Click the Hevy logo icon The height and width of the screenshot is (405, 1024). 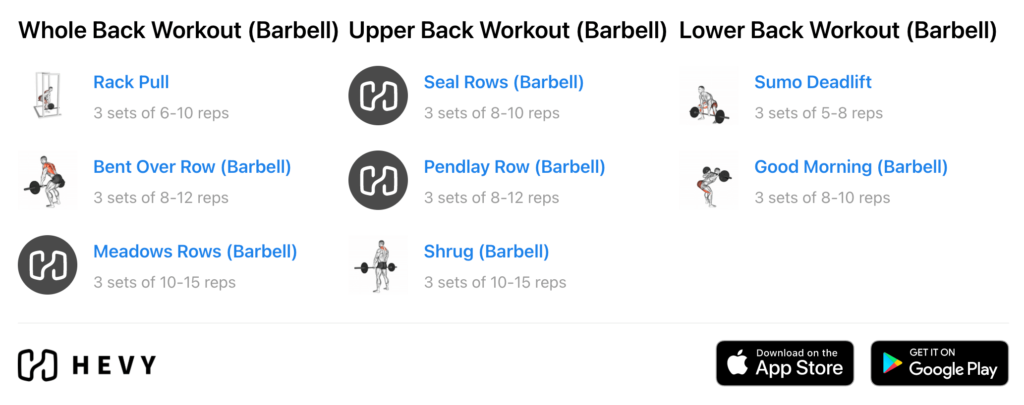pos(36,364)
